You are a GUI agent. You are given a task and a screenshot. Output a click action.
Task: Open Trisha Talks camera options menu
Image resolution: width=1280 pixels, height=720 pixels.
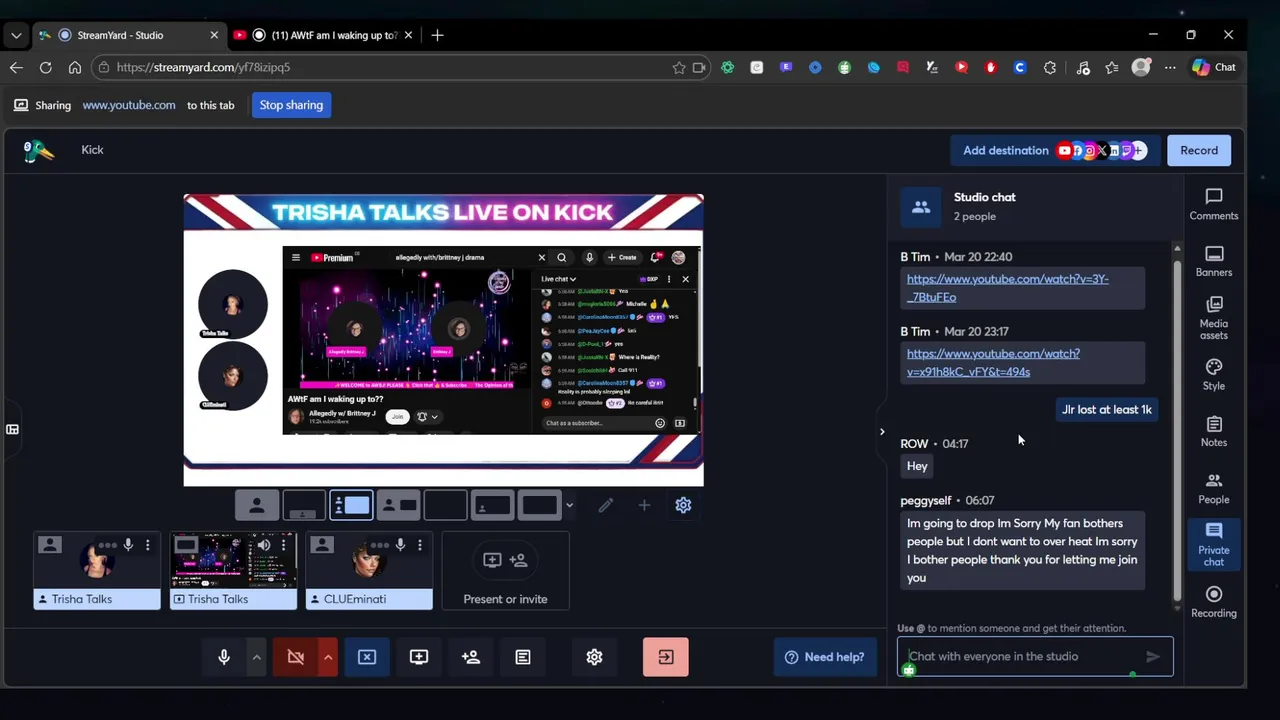148,545
